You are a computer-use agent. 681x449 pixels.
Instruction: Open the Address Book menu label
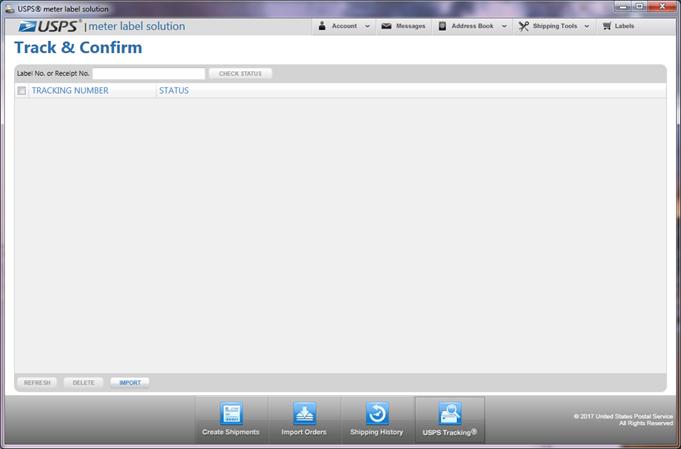click(x=473, y=26)
